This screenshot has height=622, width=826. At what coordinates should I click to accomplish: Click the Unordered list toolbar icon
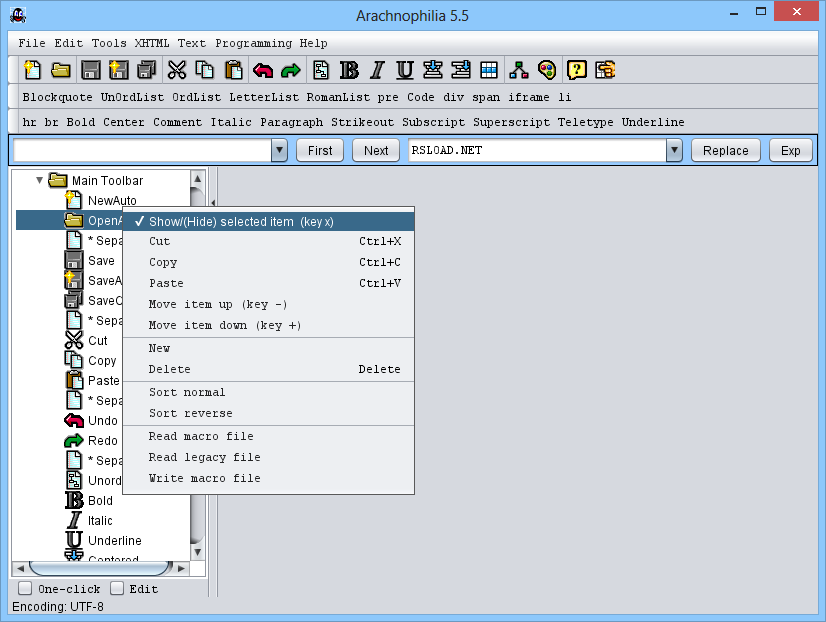321,70
